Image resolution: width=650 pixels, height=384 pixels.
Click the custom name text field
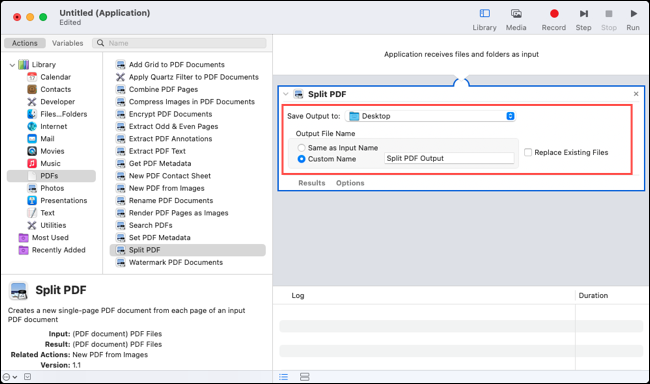[x=449, y=158]
